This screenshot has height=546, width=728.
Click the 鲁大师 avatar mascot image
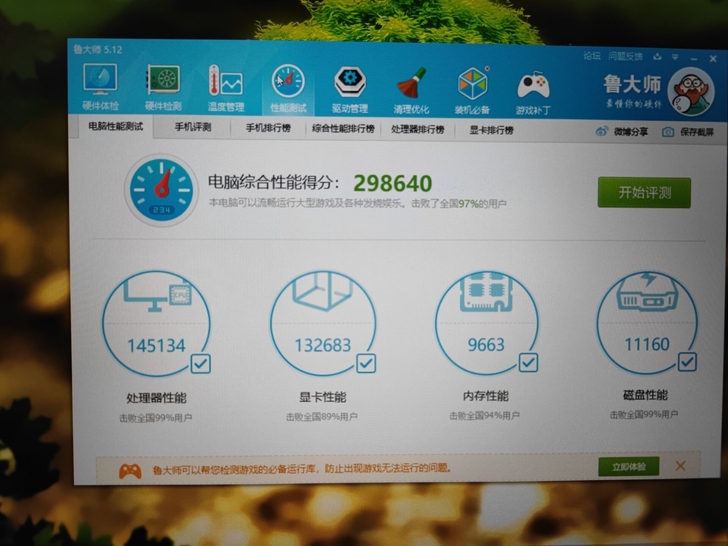690,92
